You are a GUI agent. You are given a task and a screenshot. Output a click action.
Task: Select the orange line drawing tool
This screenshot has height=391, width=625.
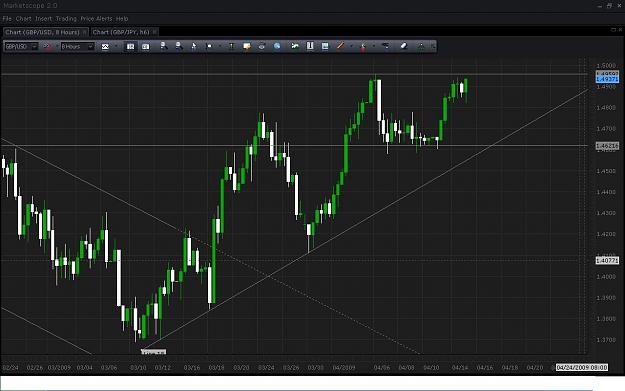point(340,46)
